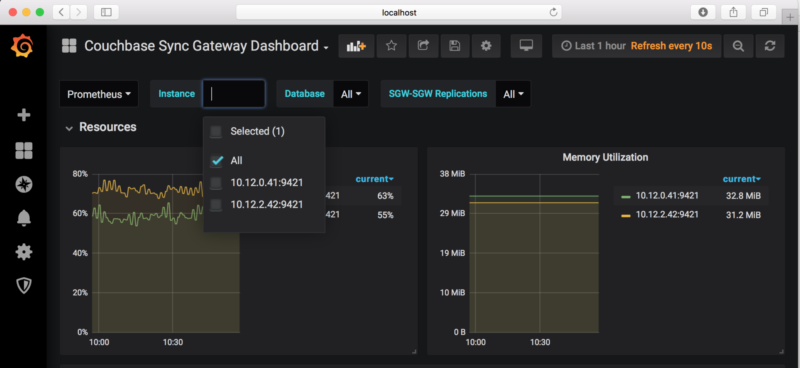Viewport: 800px width, 368px height.
Task: Open the Prometheus datasource dropdown
Action: (99, 94)
